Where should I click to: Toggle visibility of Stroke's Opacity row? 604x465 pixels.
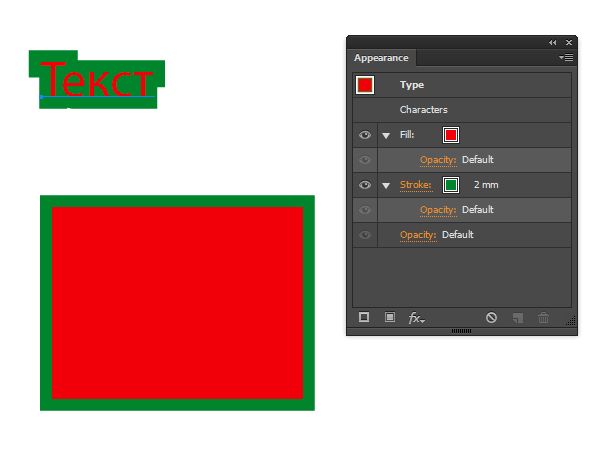[365, 210]
